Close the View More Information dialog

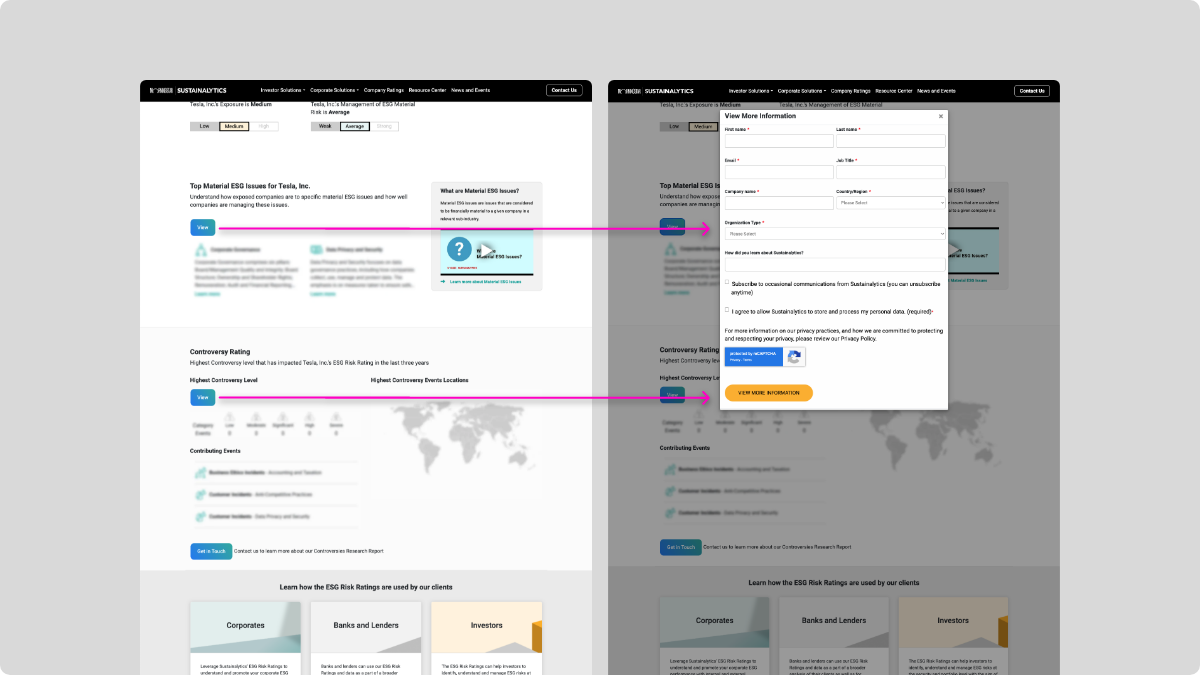pos(940,116)
